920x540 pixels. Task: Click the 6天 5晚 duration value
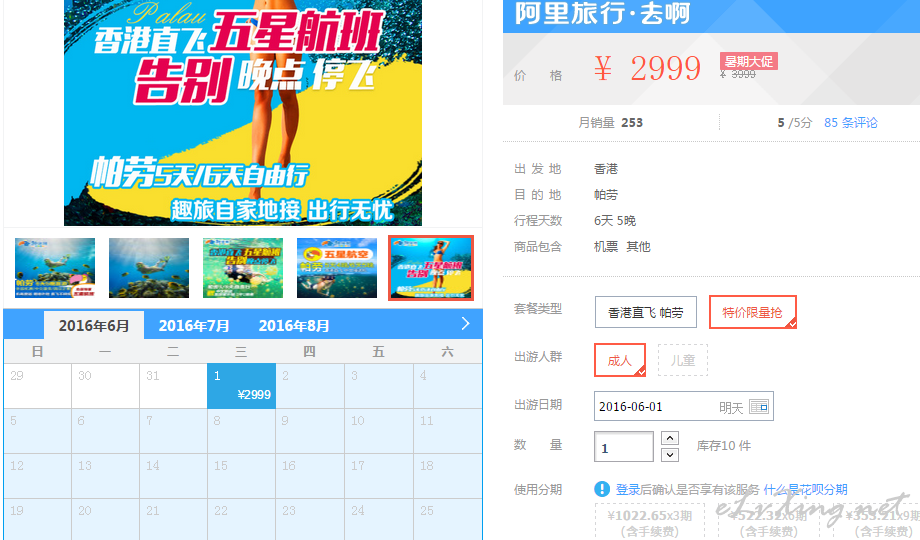615,220
